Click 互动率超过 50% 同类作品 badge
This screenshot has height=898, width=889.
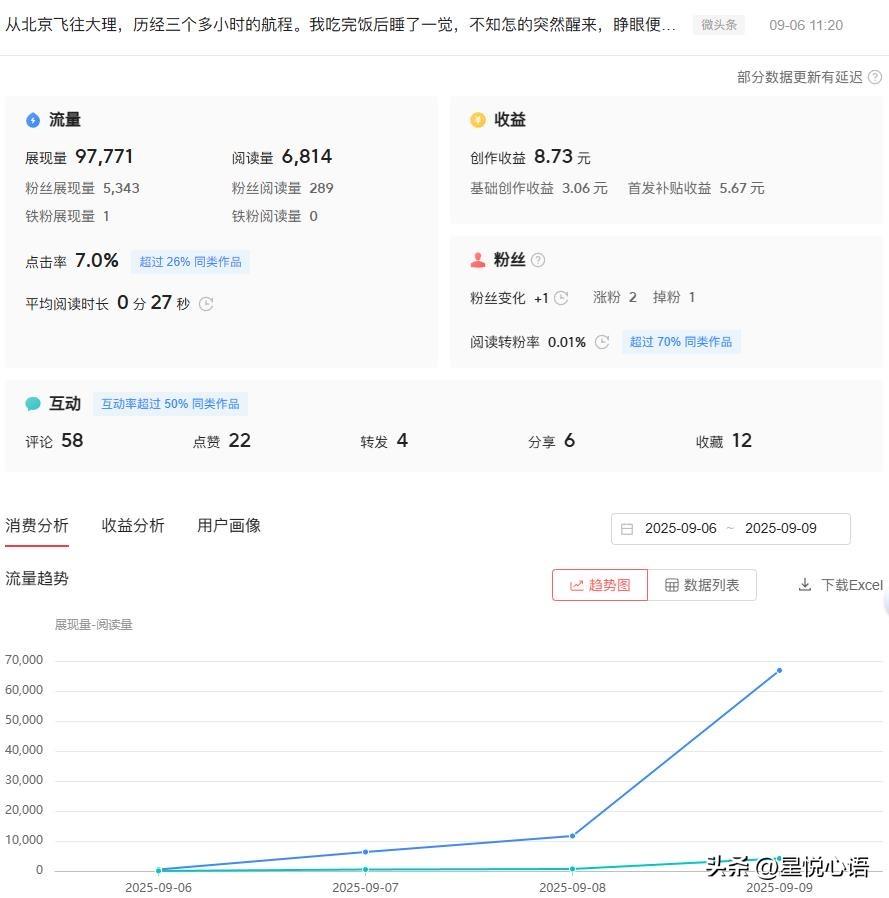(x=170, y=404)
